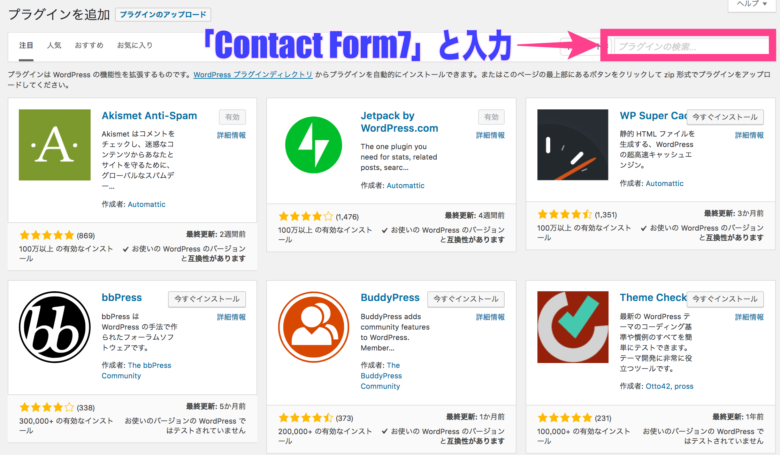Screen dimensions: 780x455
Task: Click BuddyPress's 200,000+ installs text
Action: pos(325,436)
